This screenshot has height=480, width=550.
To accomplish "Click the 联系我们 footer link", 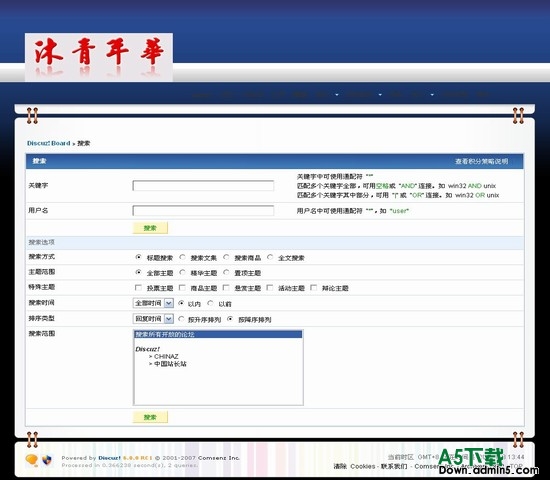I will pyautogui.click(x=394, y=466).
